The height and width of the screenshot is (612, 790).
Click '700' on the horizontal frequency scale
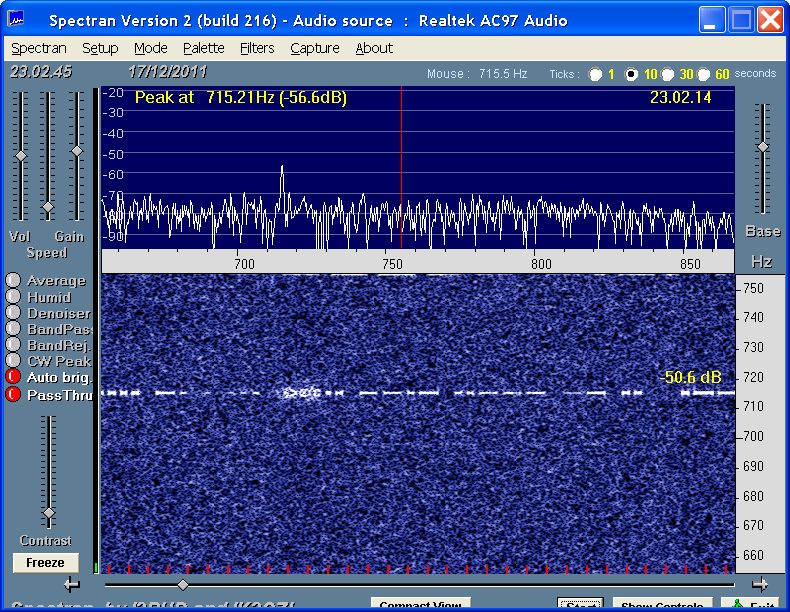pos(244,264)
